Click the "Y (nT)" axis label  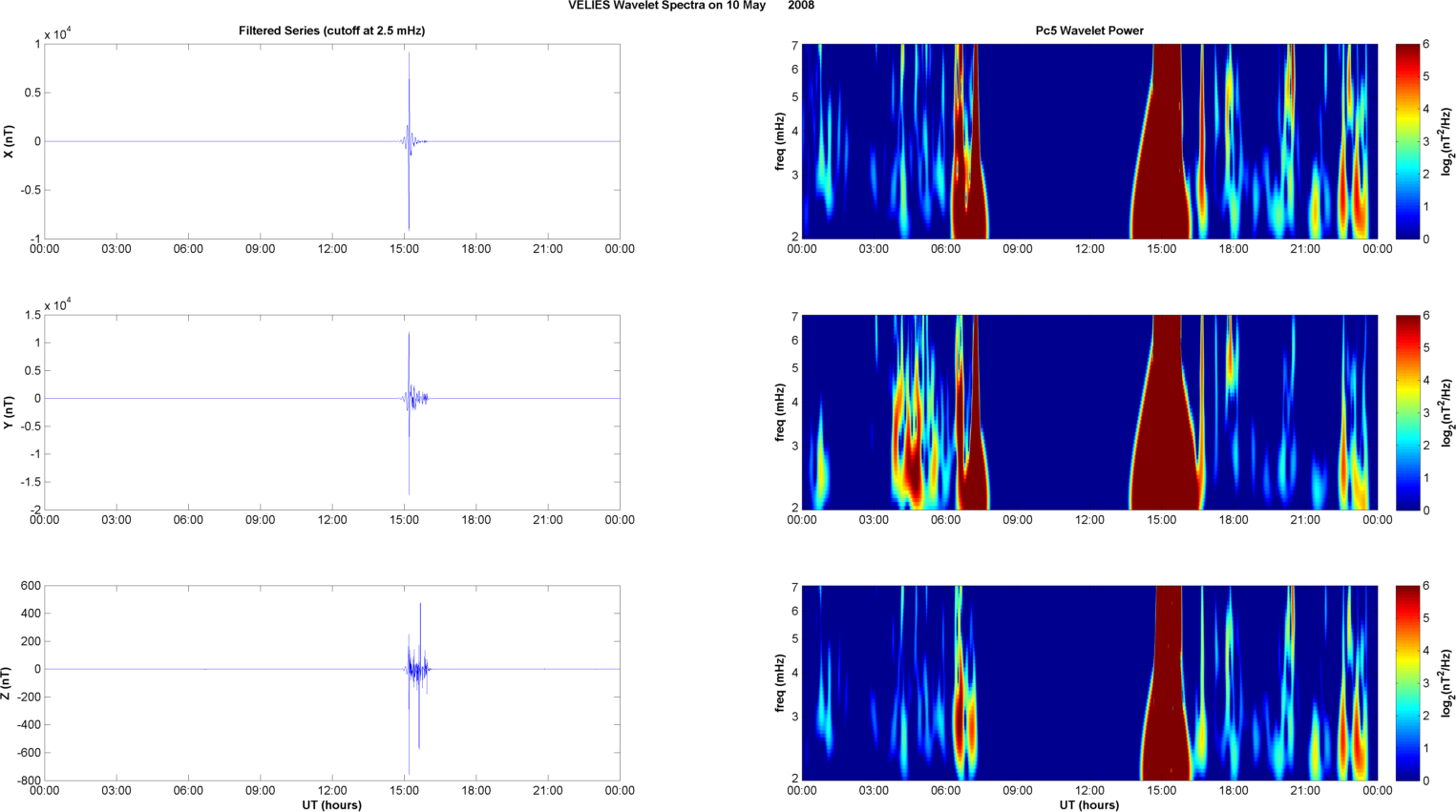9,412
